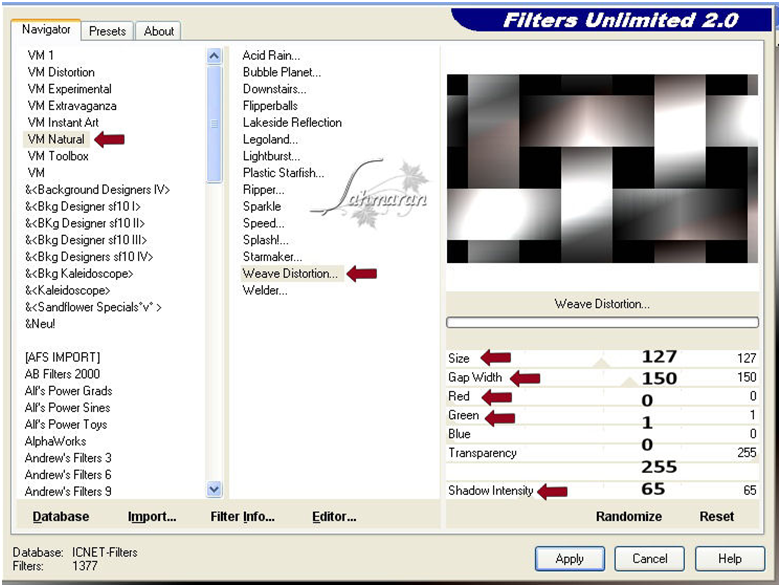Viewport: 781px width, 587px height.
Task: Choose Lightburst... filter
Action: 271,156
